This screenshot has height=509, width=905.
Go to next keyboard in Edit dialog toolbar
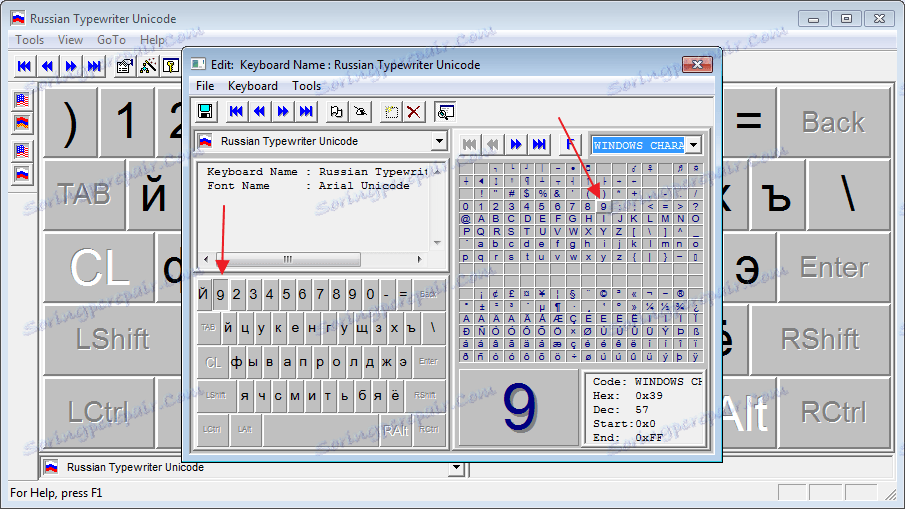283,111
